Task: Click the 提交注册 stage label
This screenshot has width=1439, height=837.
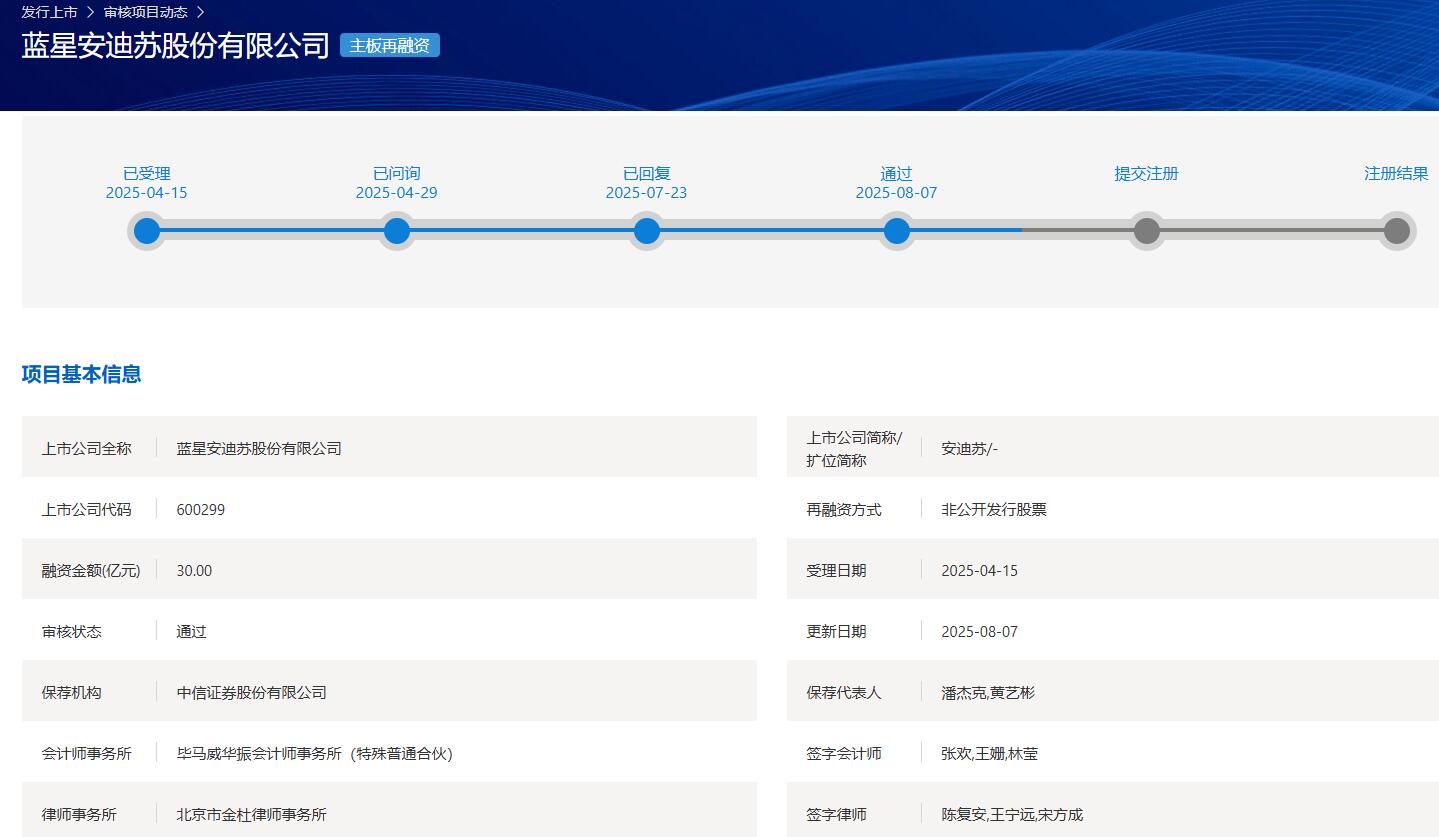Action: coord(1146,173)
